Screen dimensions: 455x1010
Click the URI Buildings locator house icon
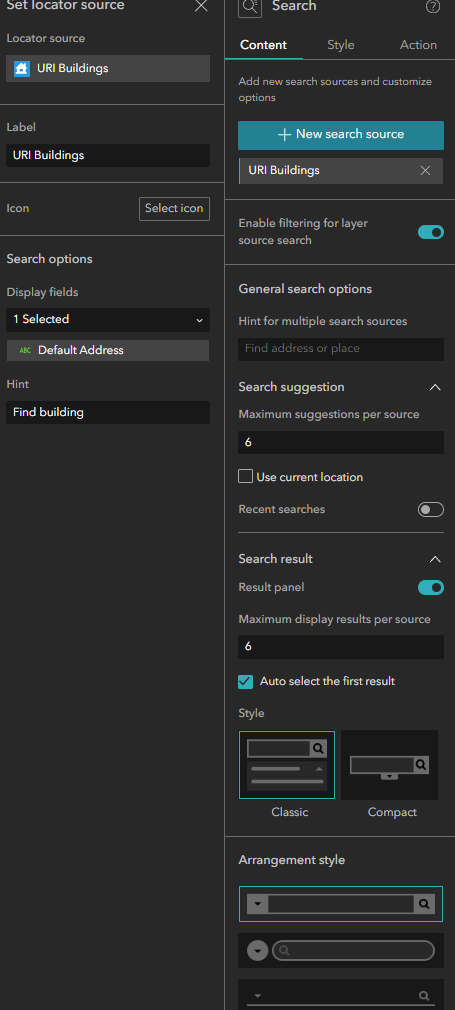point(22,68)
